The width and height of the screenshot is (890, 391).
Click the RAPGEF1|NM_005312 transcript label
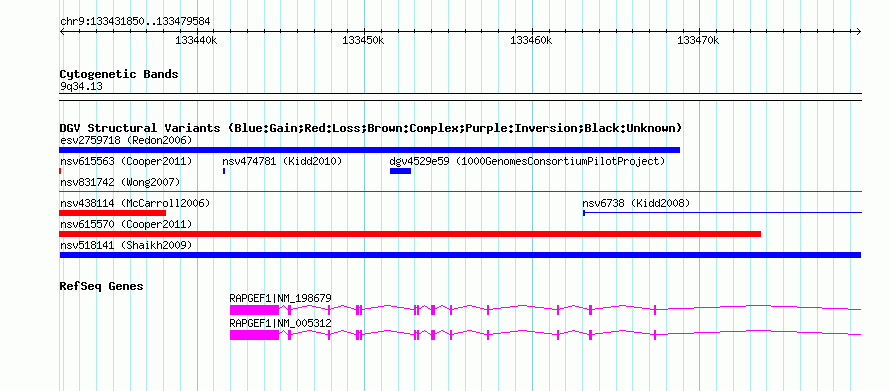280,323
